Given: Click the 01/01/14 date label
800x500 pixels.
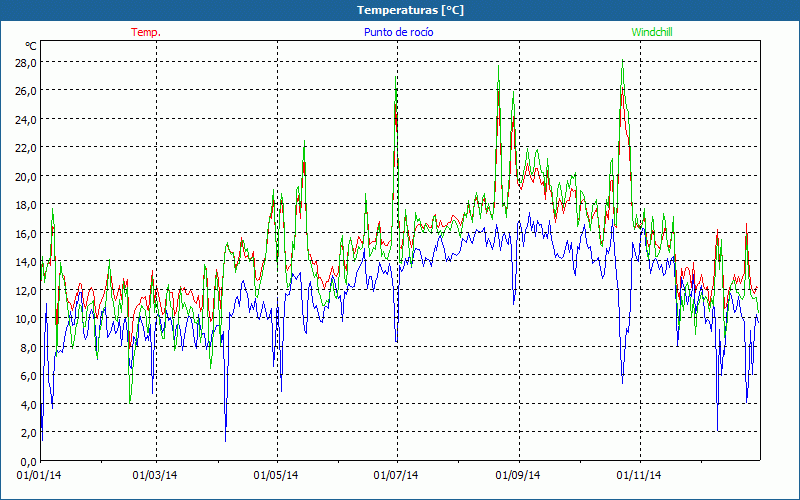Looking at the screenshot, I should pos(39,476).
